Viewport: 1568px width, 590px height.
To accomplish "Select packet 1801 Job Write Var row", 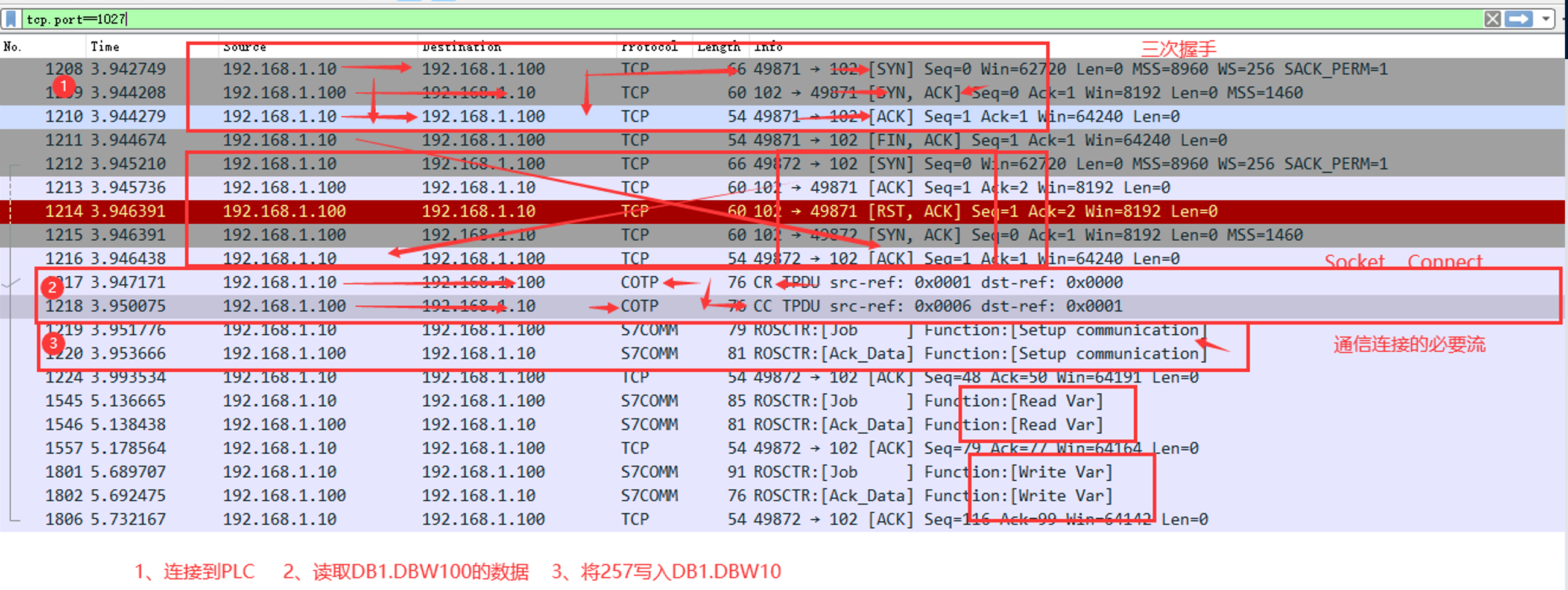I will [609, 472].
